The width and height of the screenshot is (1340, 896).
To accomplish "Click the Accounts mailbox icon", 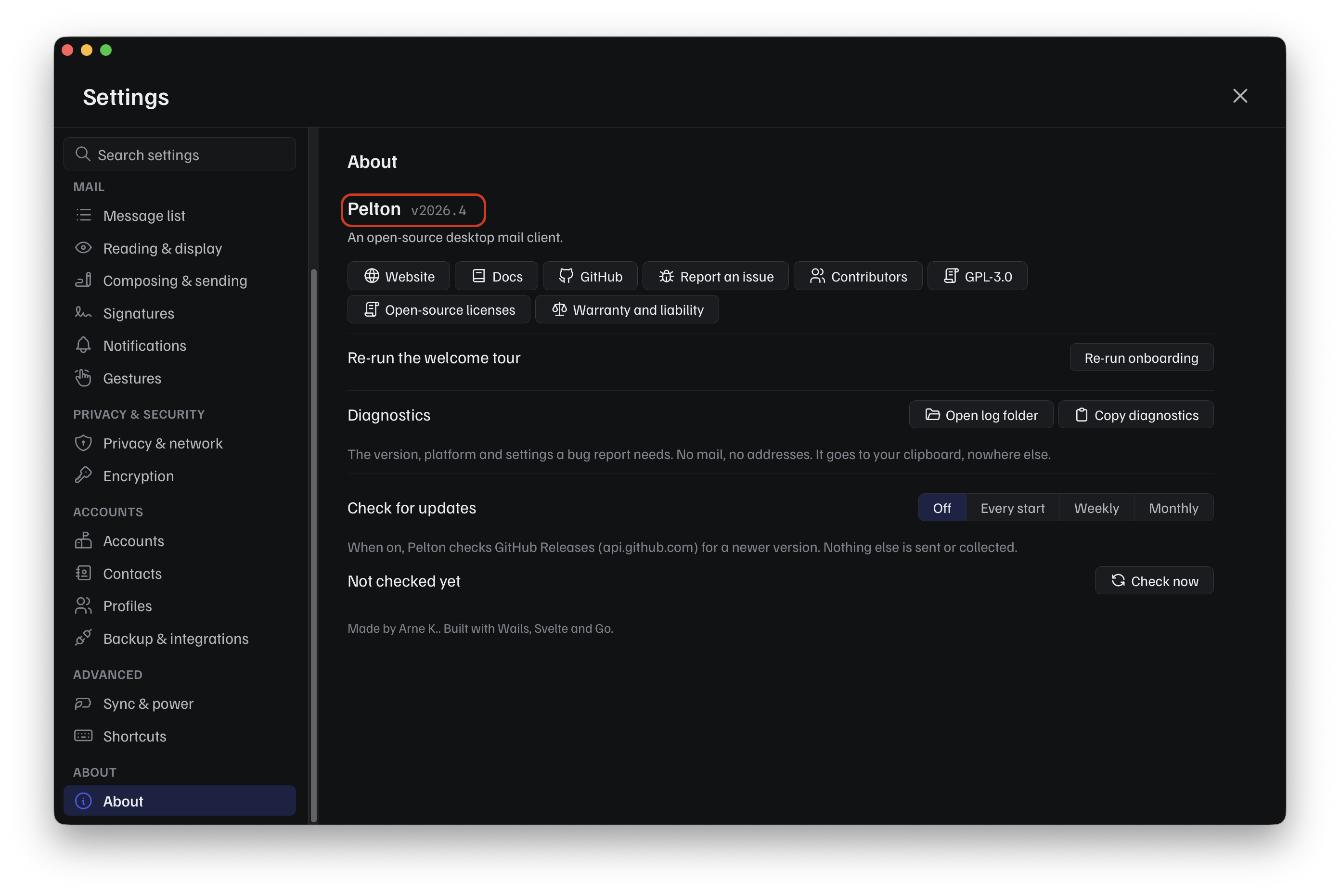I will point(83,540).
